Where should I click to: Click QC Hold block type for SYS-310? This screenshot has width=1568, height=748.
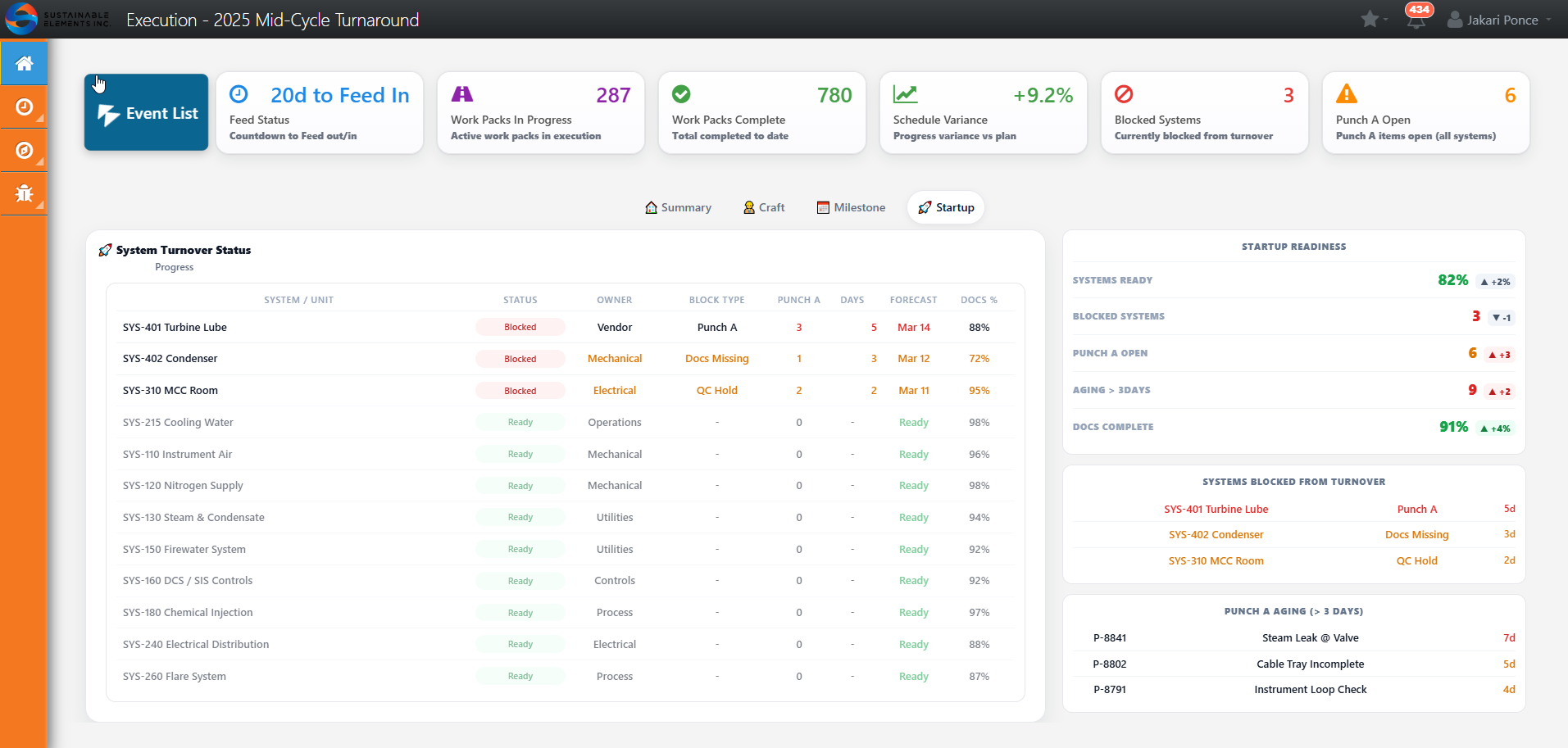click(717, 390)
